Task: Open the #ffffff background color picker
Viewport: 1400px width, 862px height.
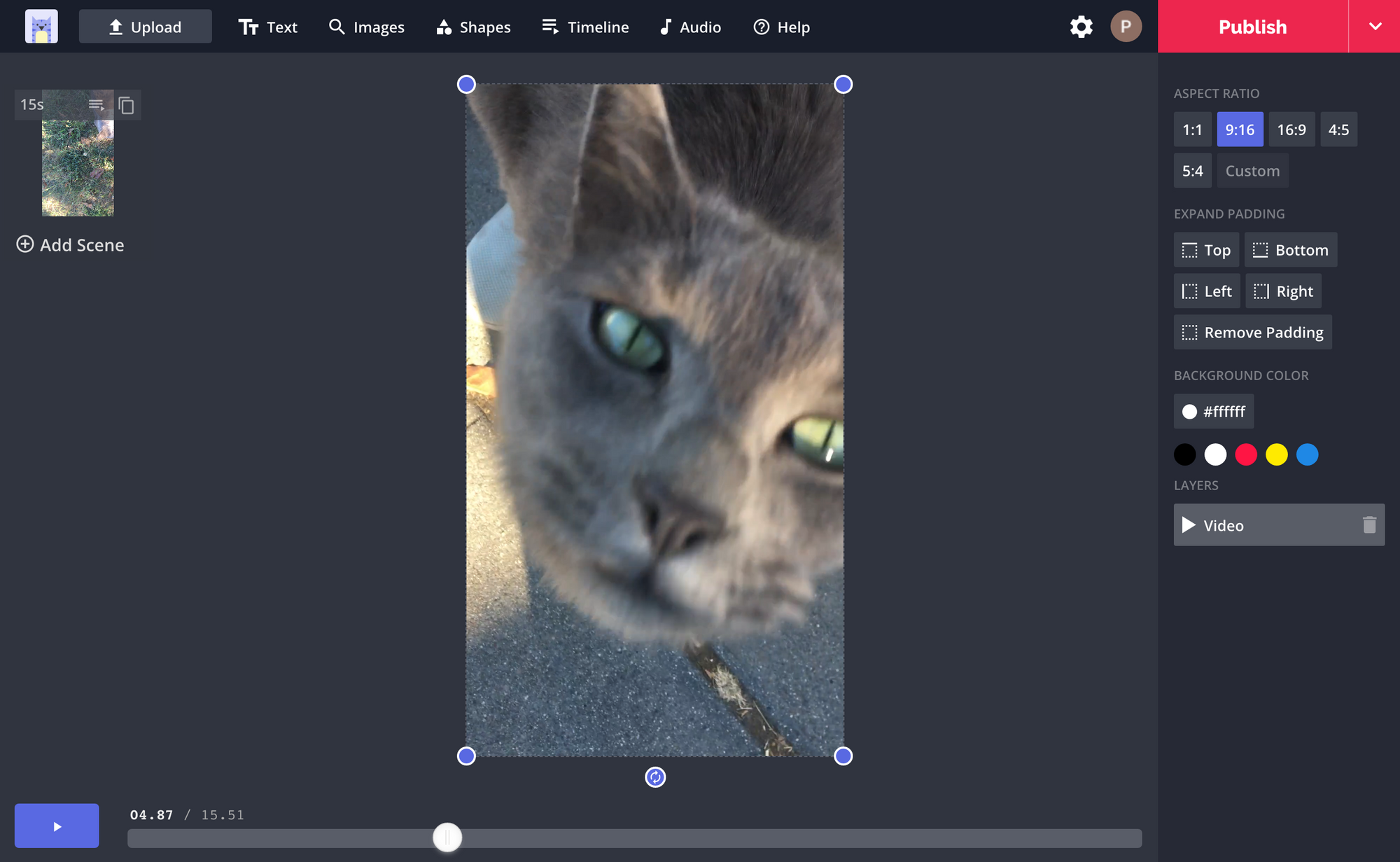Action: tap(1214, 412)
